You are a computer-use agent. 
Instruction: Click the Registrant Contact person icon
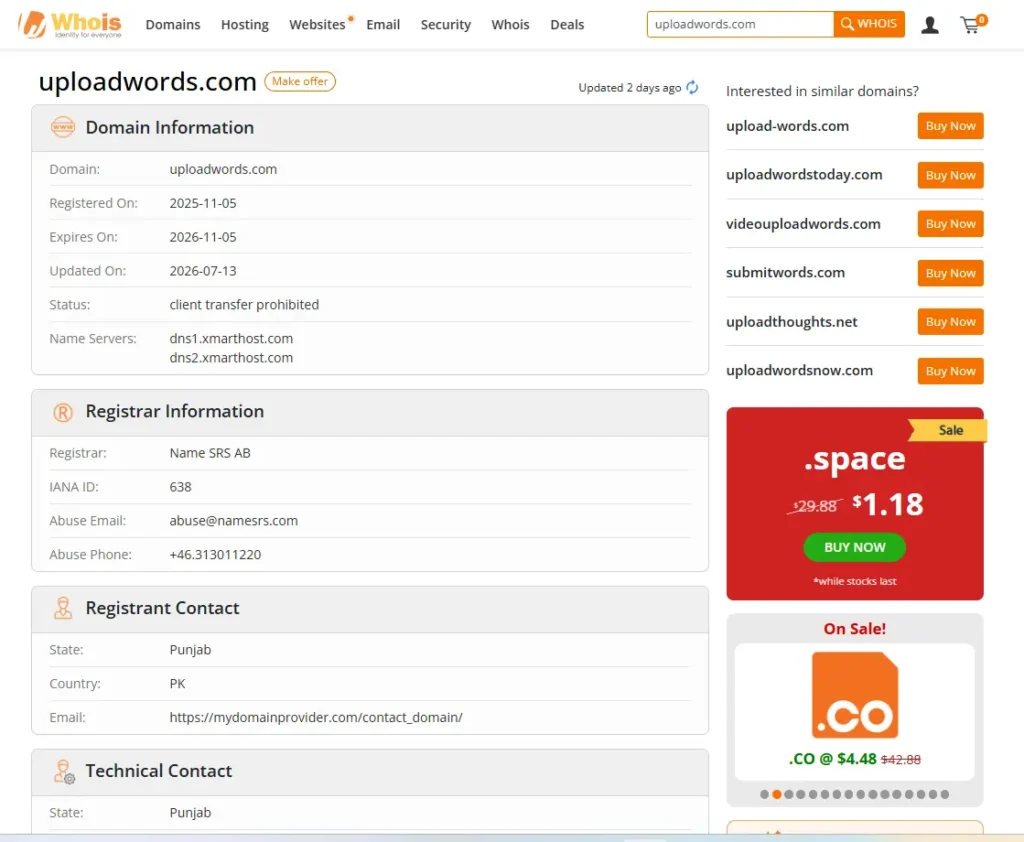click(63, 608)
